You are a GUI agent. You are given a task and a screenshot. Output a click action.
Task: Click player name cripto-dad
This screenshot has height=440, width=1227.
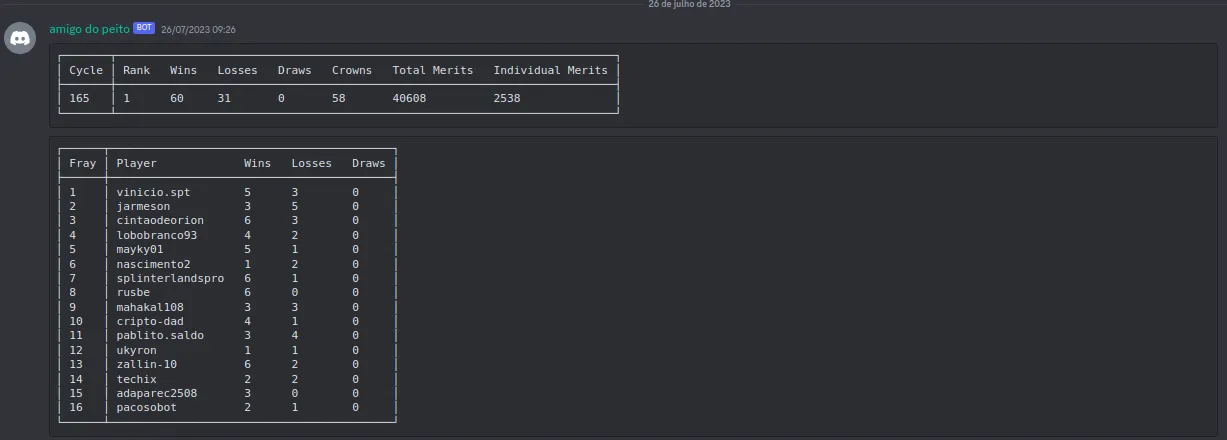point(150,321)
